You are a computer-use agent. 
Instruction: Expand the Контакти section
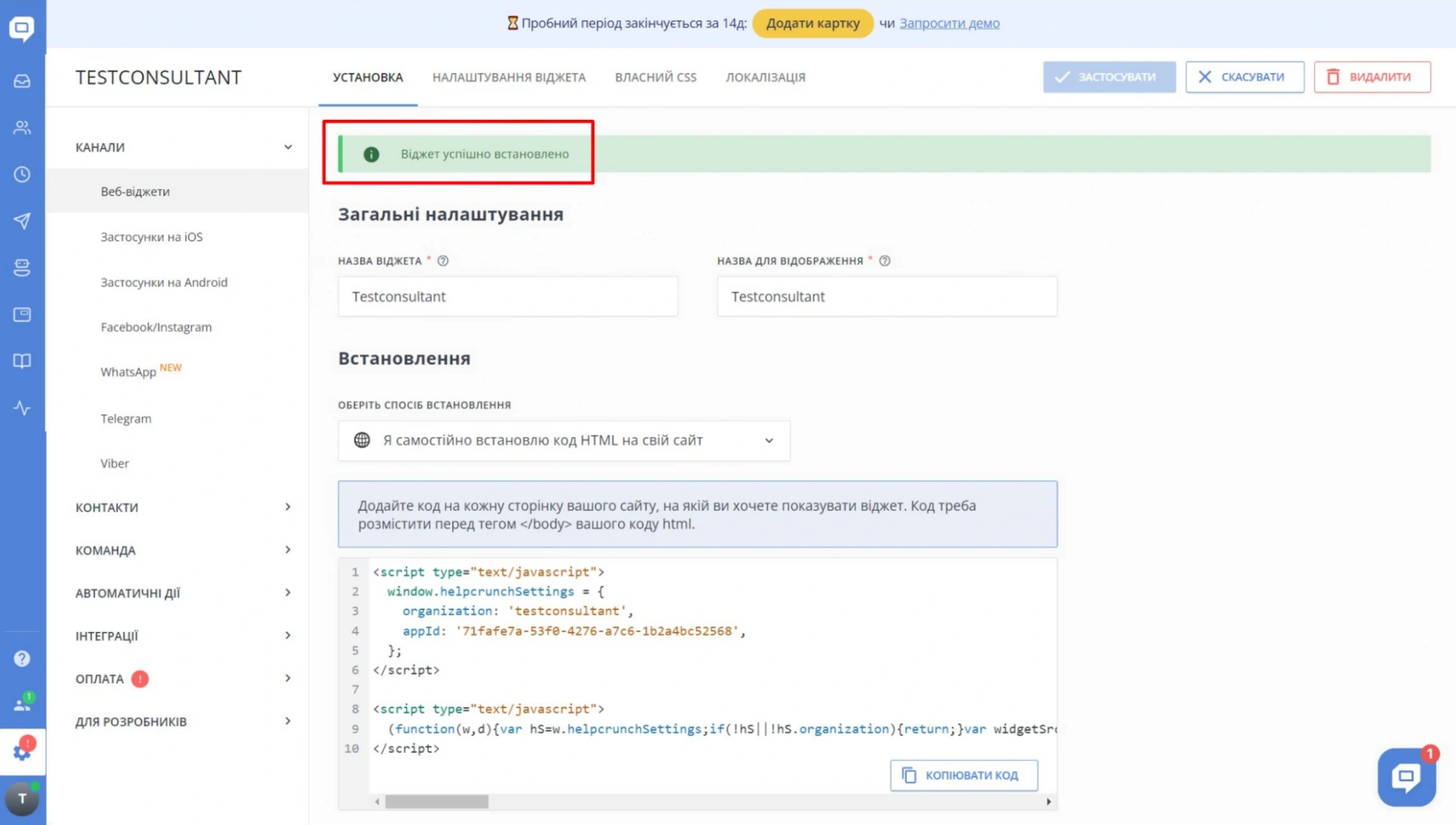tap(288, 507)
